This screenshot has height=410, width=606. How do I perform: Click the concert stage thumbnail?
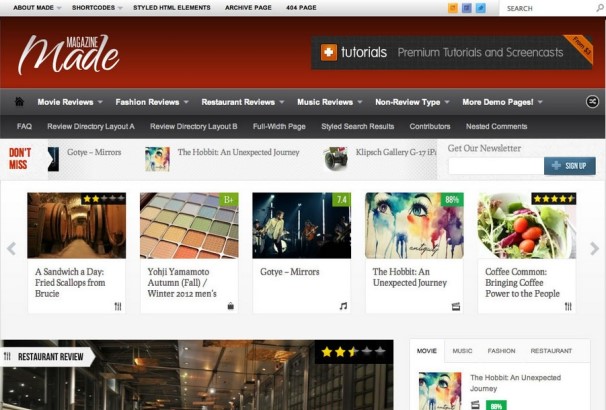click(x=302, y=225)
